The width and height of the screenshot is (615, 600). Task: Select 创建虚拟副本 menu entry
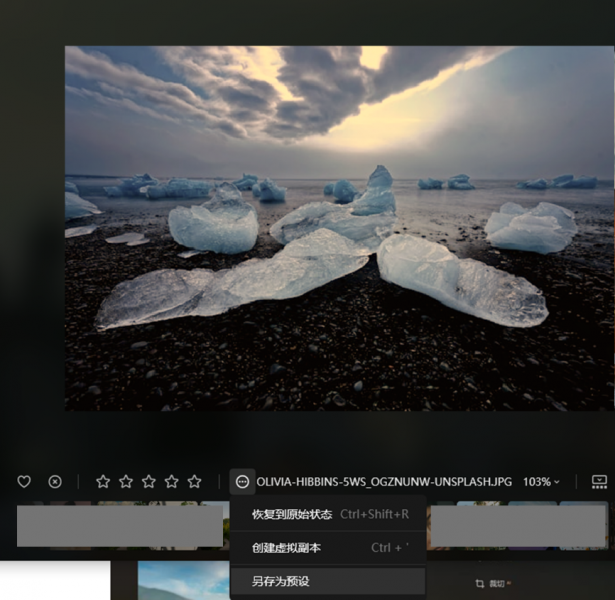point(328,548)
